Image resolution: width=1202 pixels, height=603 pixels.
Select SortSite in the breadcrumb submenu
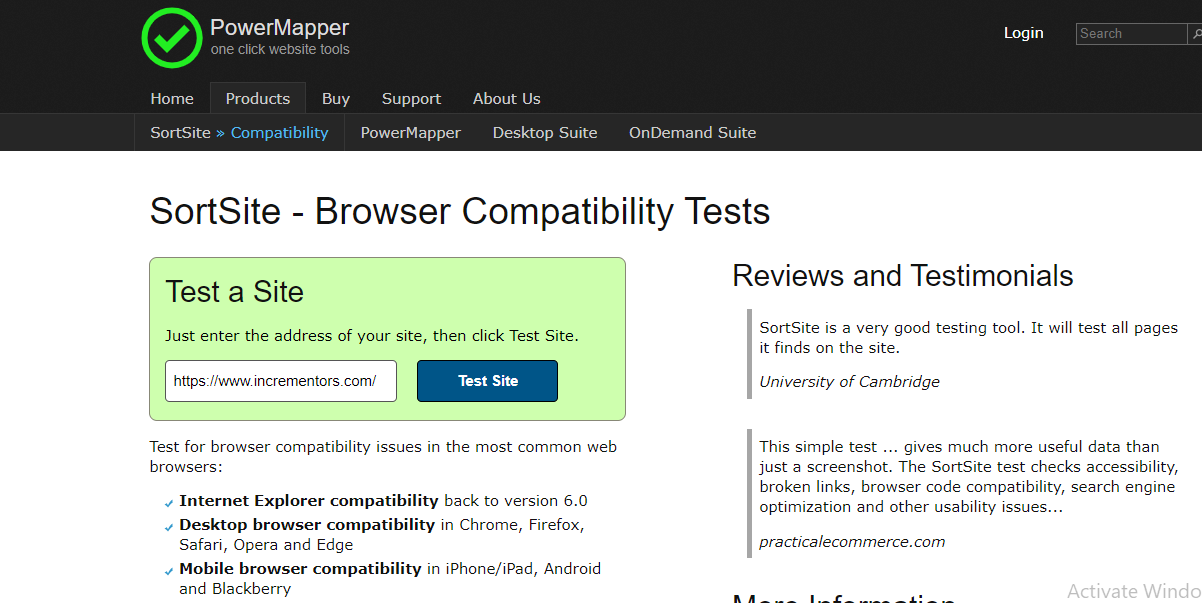[x=181, y=132]
